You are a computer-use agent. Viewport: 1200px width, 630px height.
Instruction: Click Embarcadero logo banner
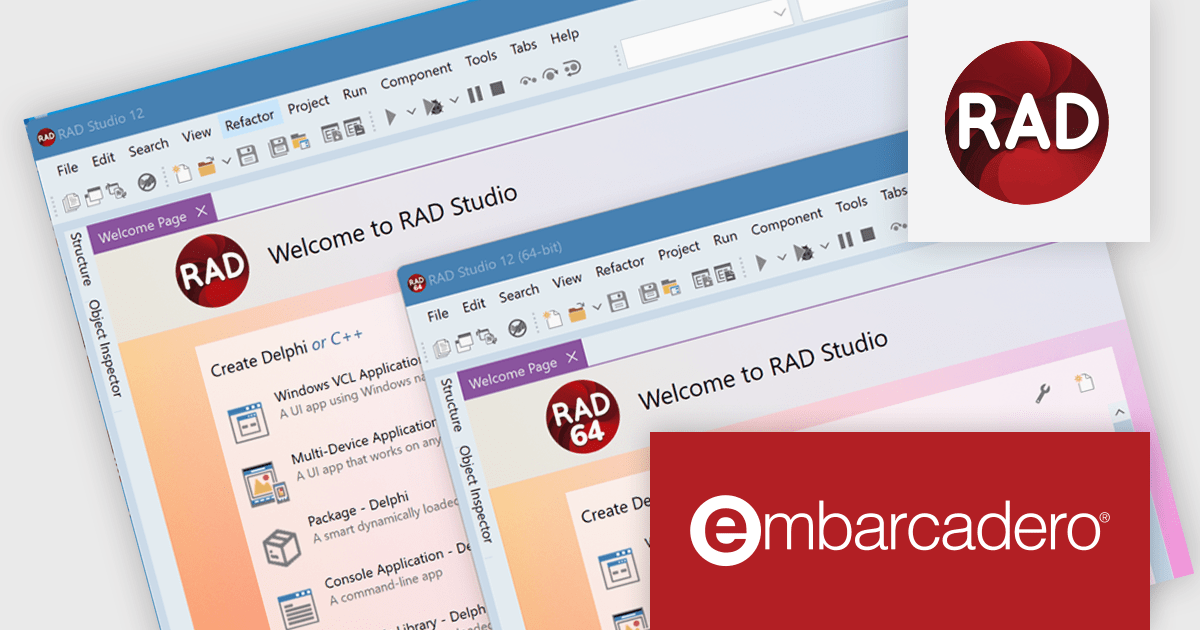click(900, 531)
